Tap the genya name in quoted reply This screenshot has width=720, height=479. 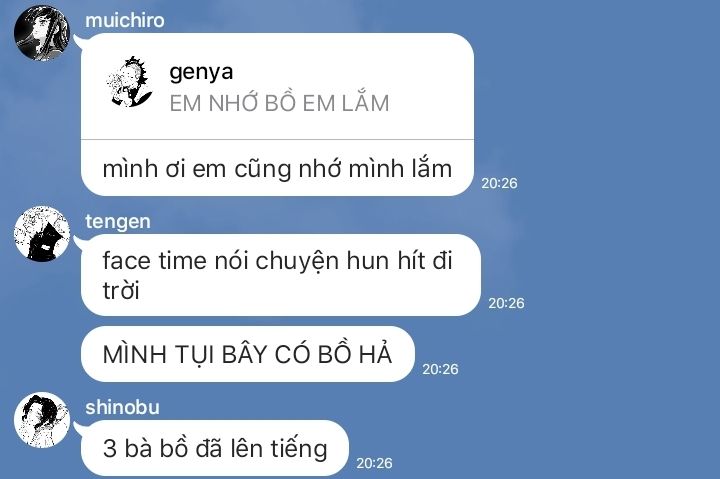point(201,73)
